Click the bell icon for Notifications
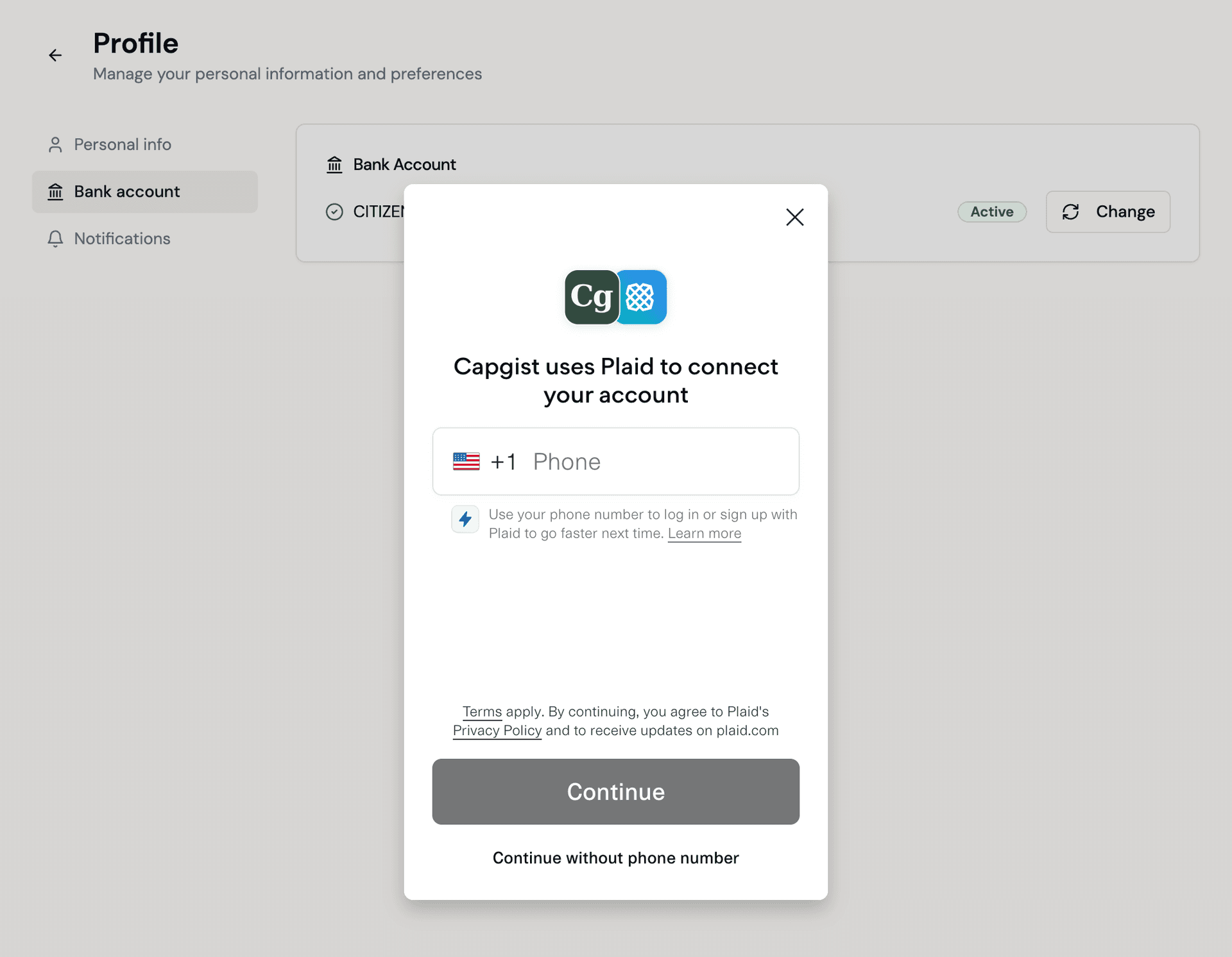Viewport: 1232px width, 957px height. point(55,239)
